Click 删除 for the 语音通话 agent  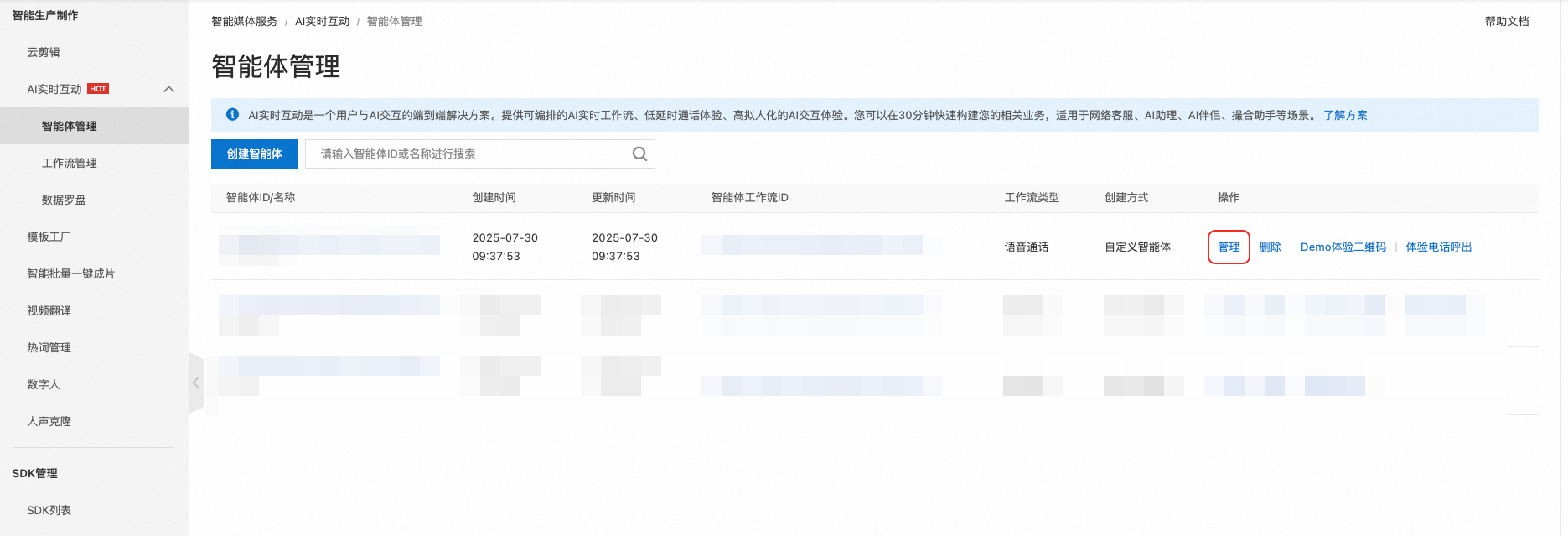[1270, 247]
